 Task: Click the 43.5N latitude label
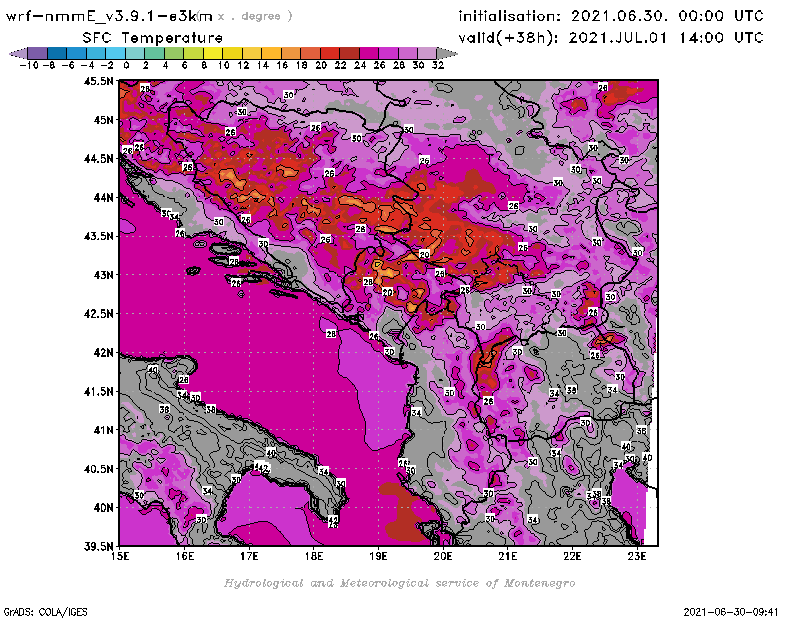point(98,236)
